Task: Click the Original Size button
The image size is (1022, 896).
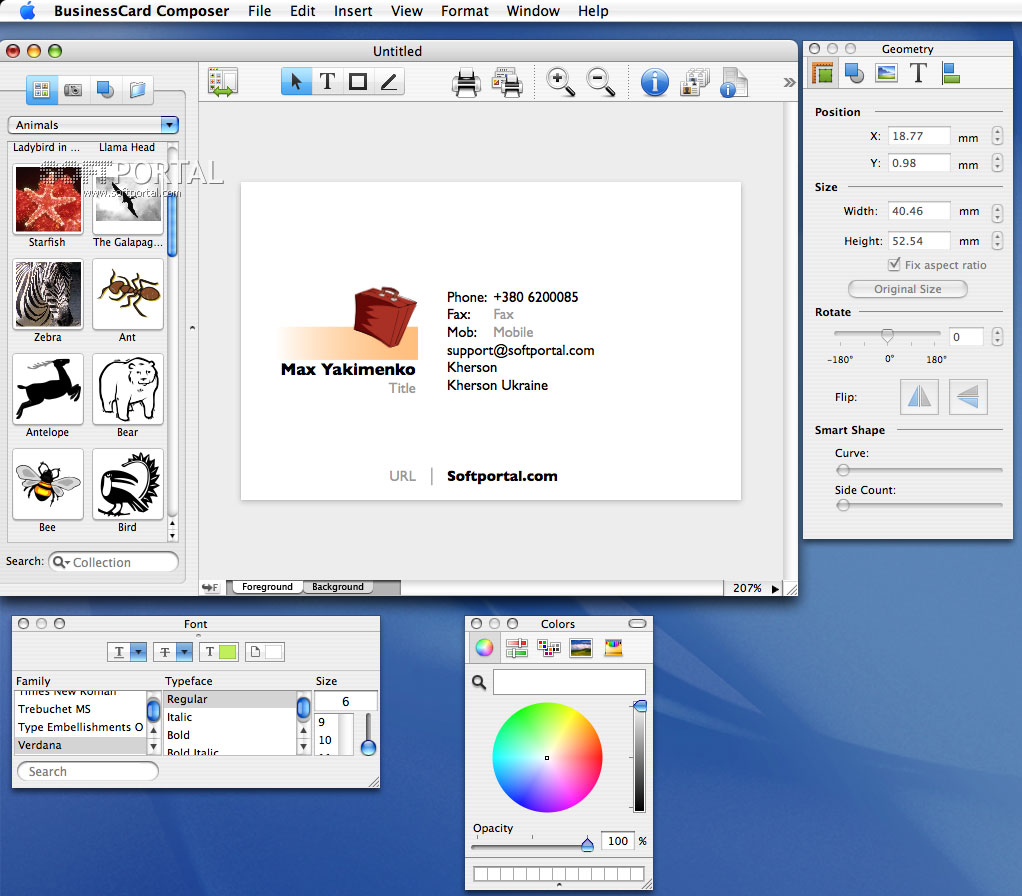Action: [907, 289]
